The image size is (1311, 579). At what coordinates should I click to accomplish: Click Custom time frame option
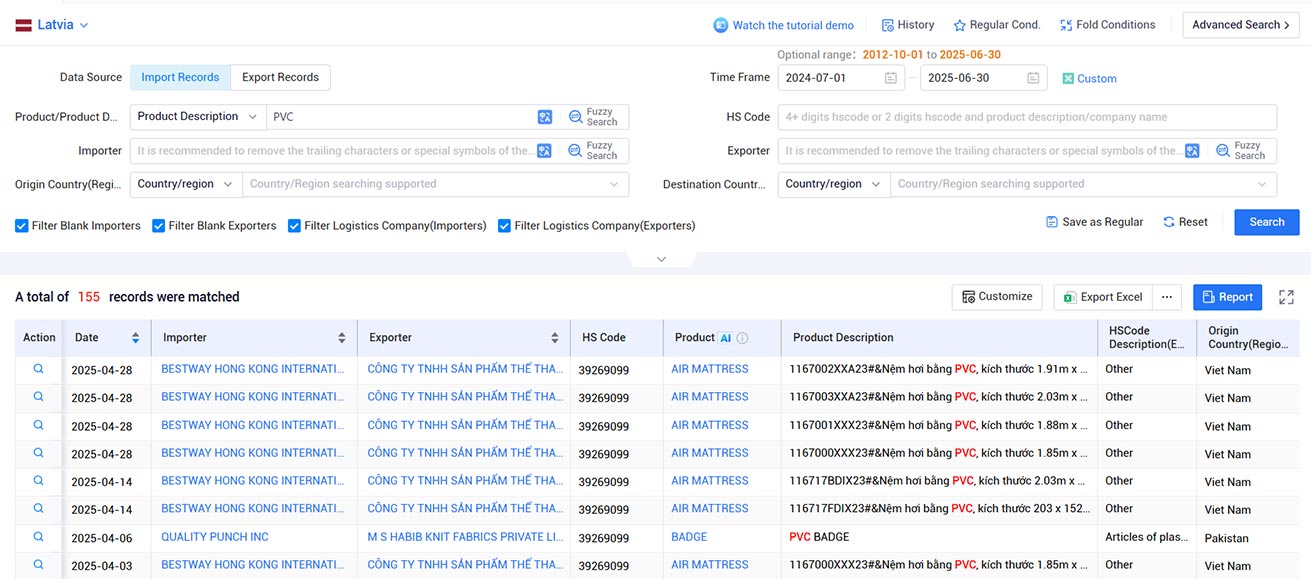click(x=1089, y=78)
